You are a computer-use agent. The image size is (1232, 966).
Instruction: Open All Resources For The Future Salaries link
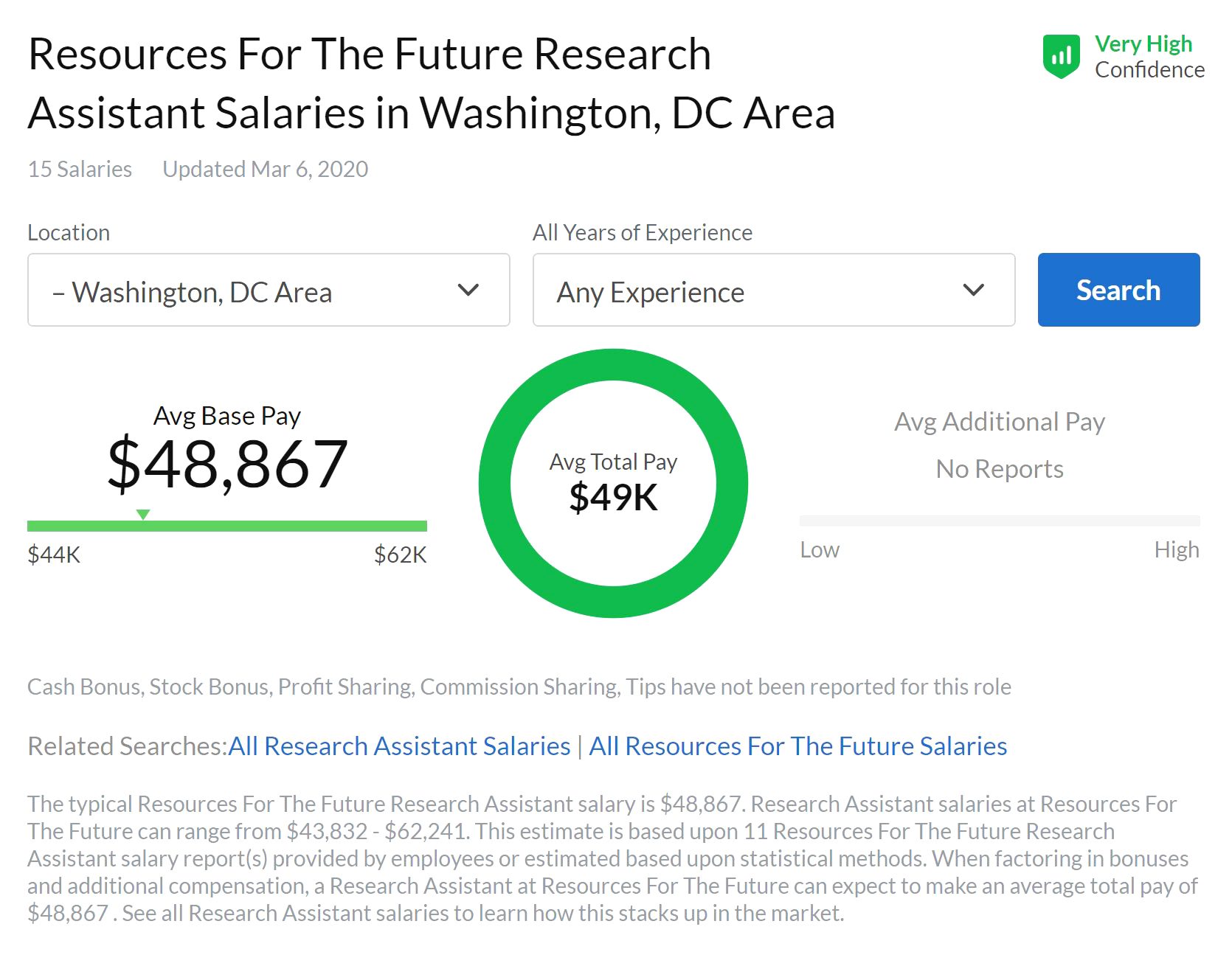(797, 746)
